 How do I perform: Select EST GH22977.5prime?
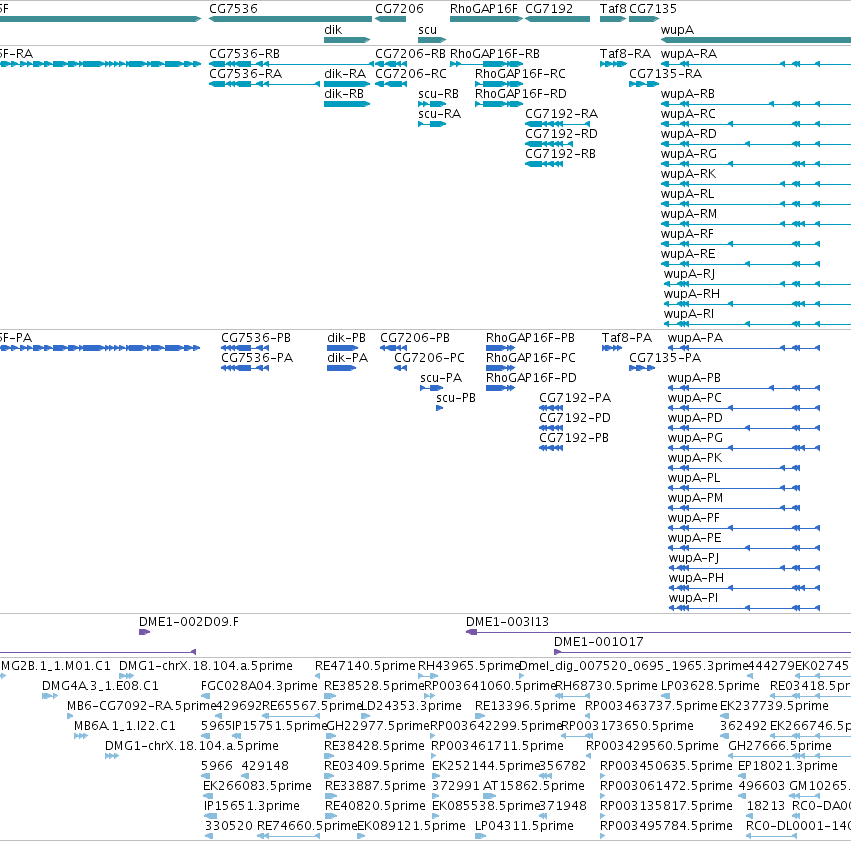click(329, 736)
